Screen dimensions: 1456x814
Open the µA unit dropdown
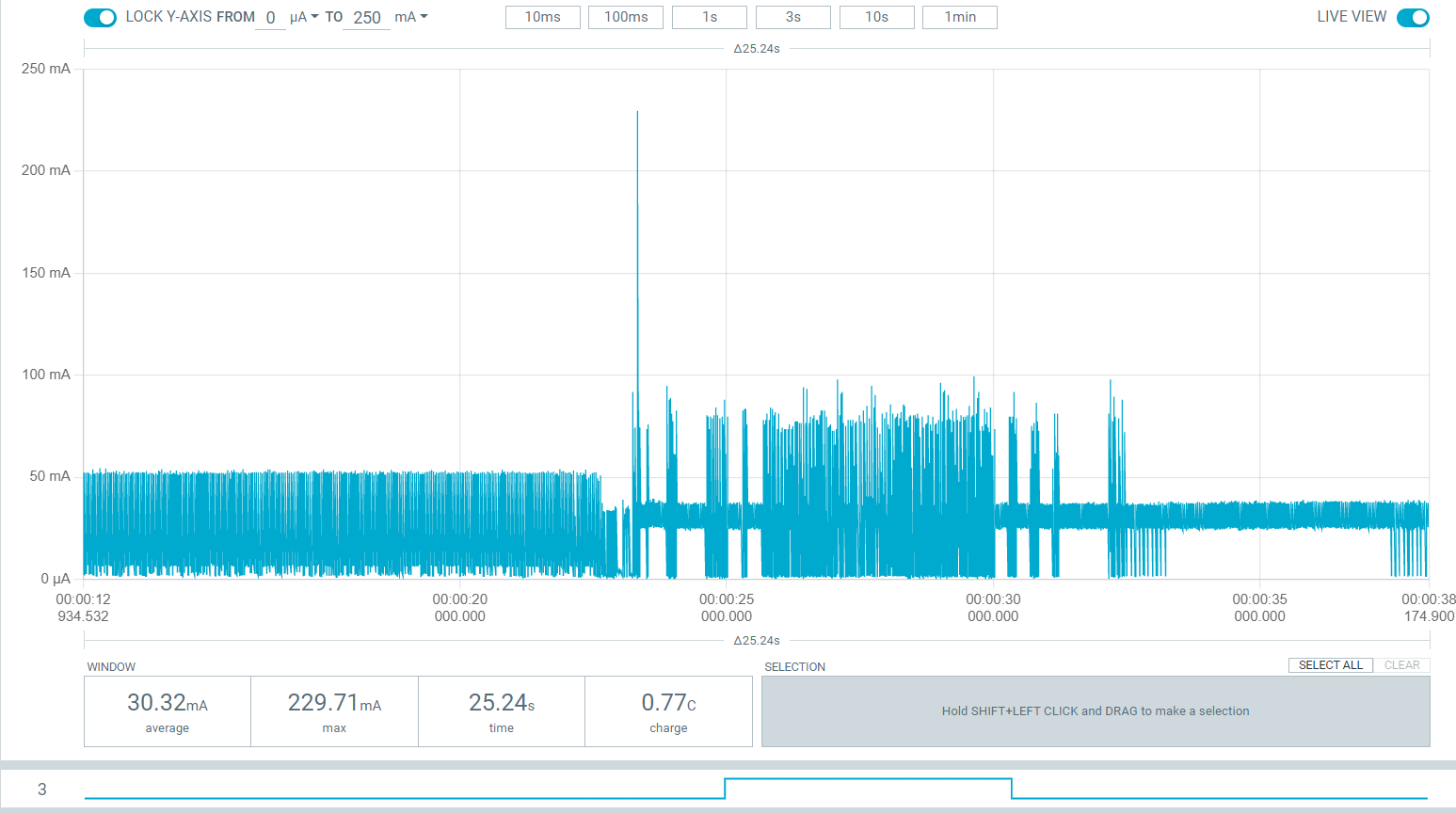click(x=304, y=17)
